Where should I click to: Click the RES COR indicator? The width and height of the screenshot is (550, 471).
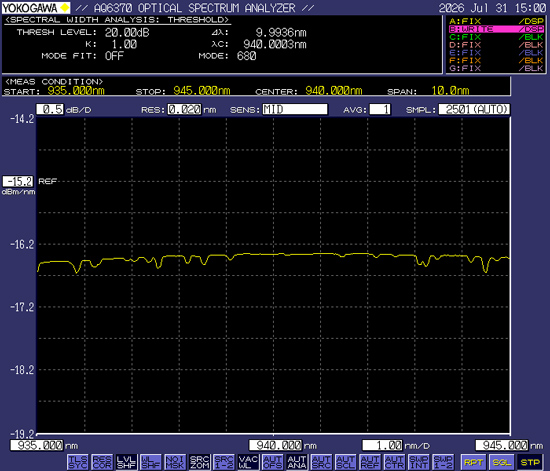[102, 462]
